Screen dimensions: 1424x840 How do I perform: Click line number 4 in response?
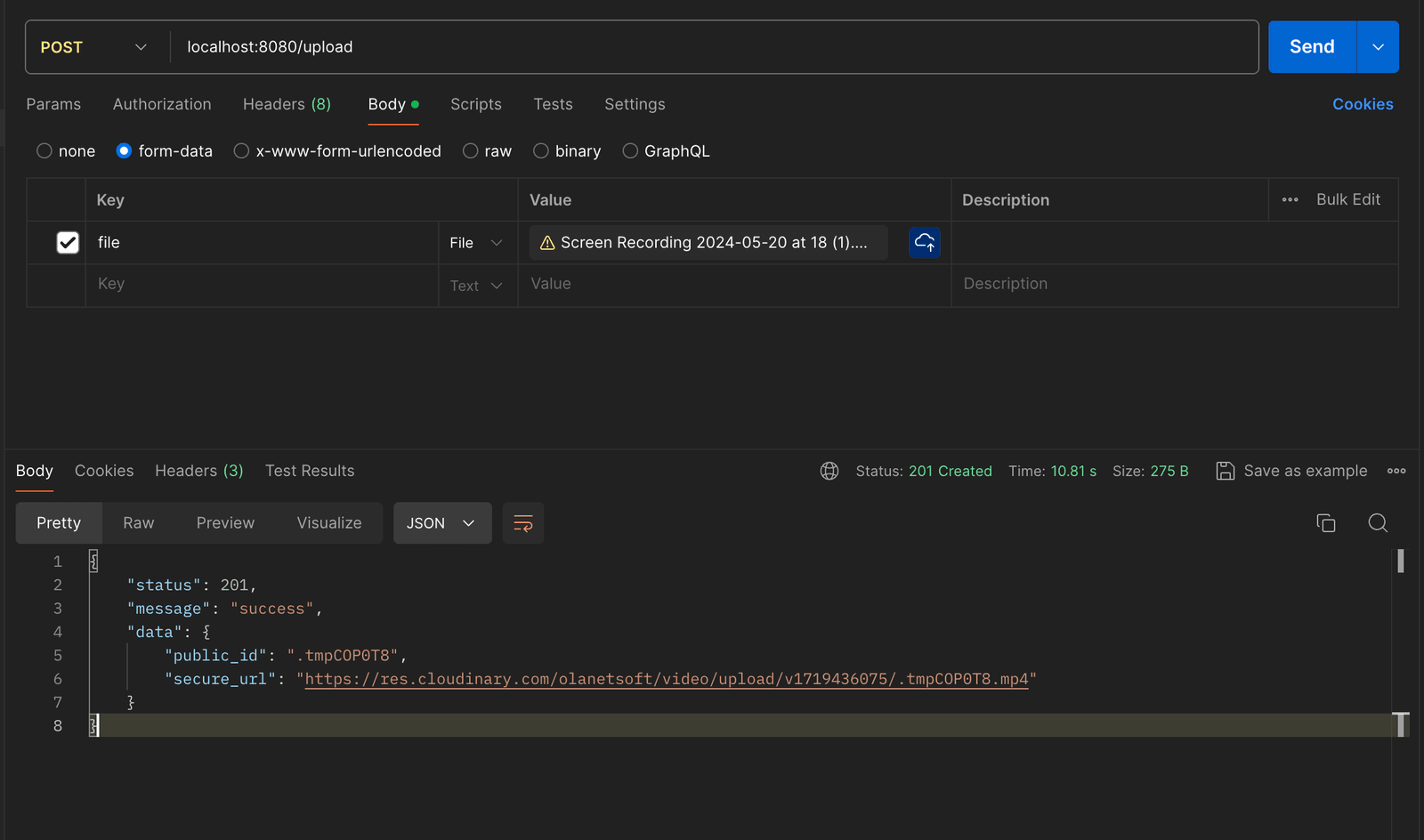[x=58, y=632]
